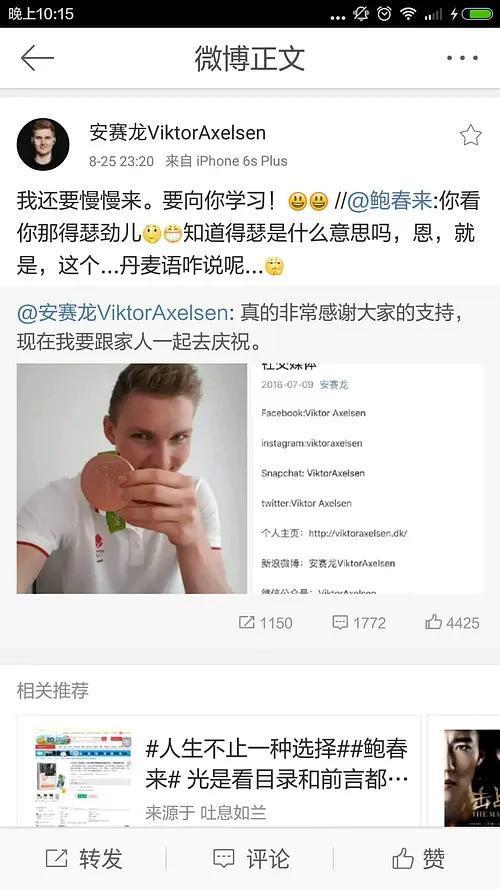Open the three-dot more options menu

(462, 58)
